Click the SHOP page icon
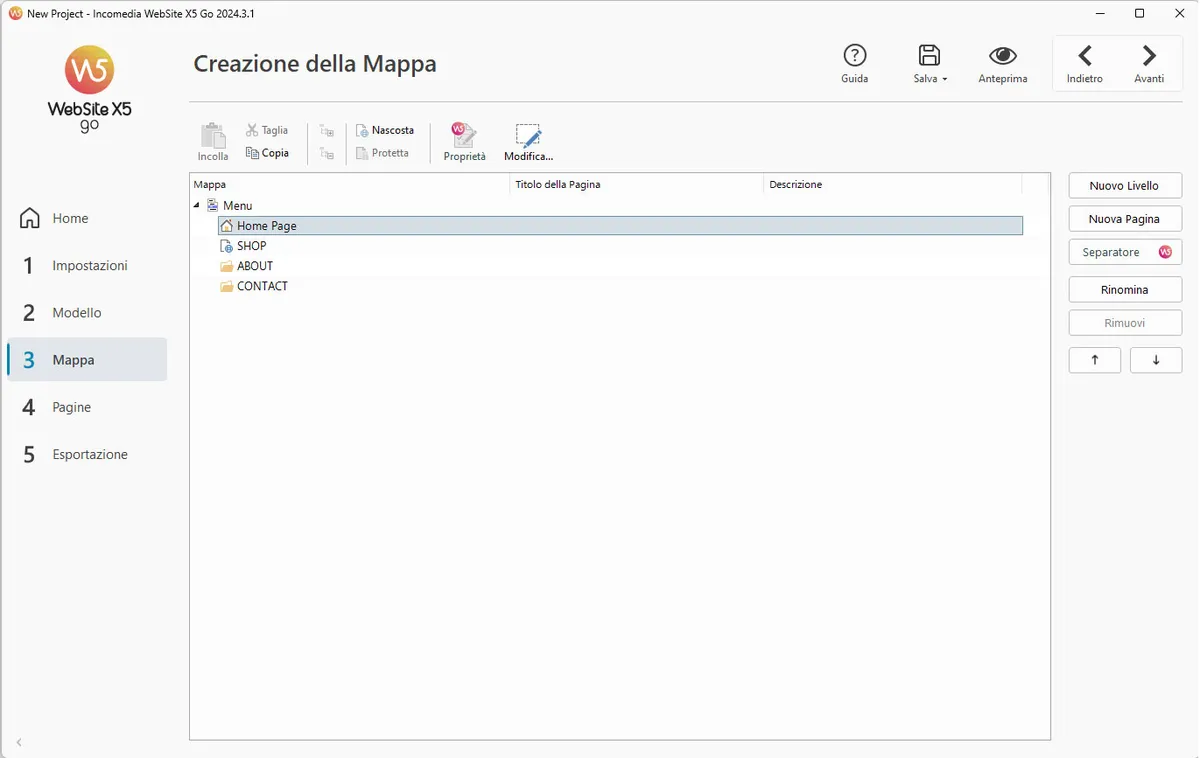This screenshot has height=758, width=1200. pyautogui.click(x=227, y=246)
